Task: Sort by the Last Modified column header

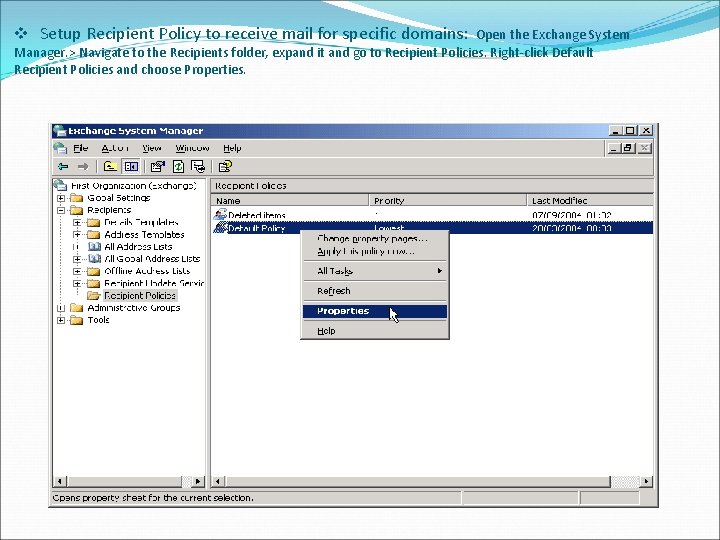Action: tap(590, 201)
